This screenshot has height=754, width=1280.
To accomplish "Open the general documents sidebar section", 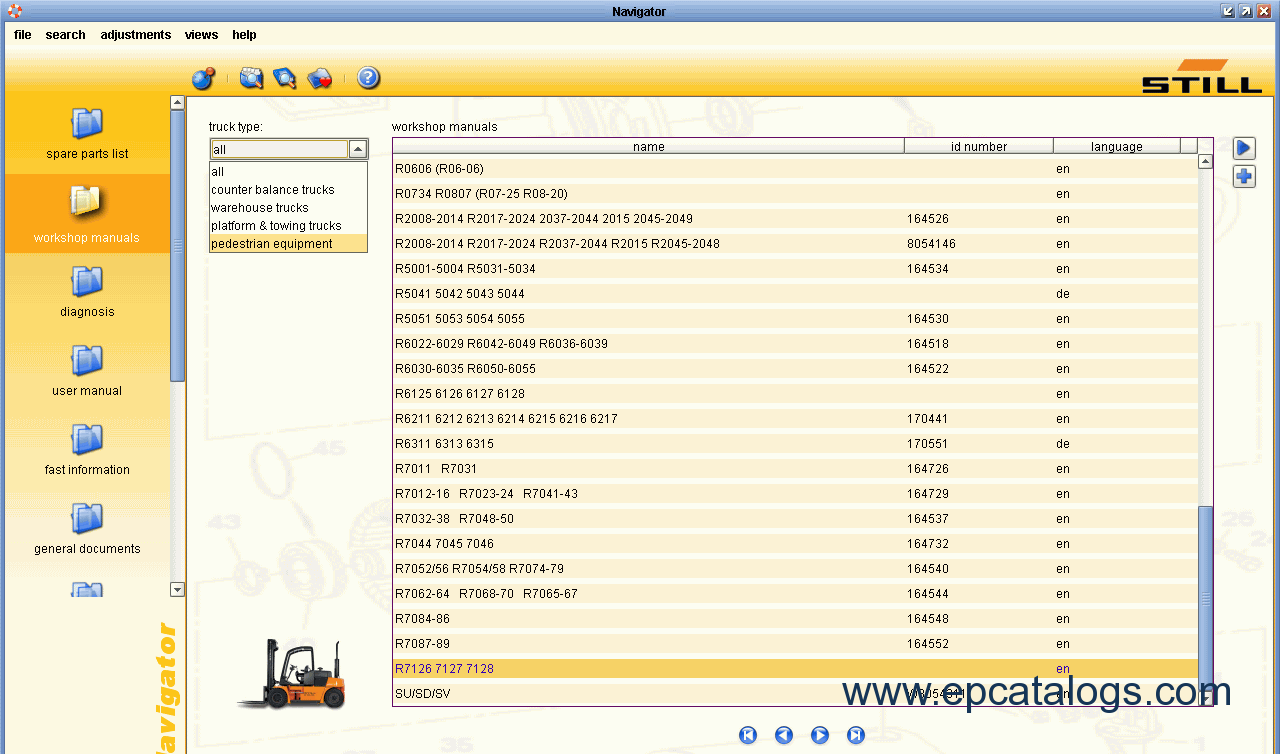I will pos(87,529).
